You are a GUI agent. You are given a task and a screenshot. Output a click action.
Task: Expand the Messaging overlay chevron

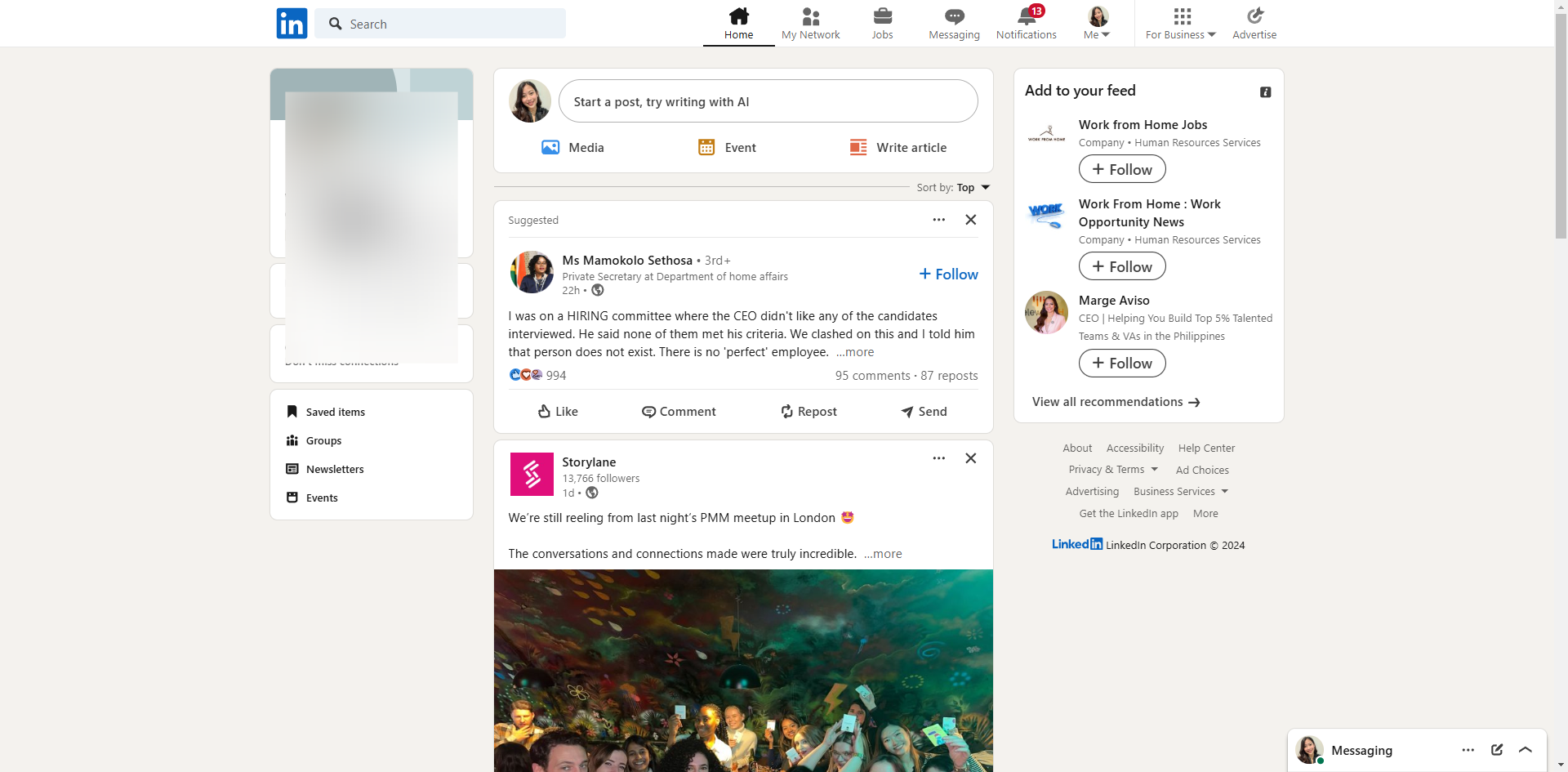tap(1526, 750)
